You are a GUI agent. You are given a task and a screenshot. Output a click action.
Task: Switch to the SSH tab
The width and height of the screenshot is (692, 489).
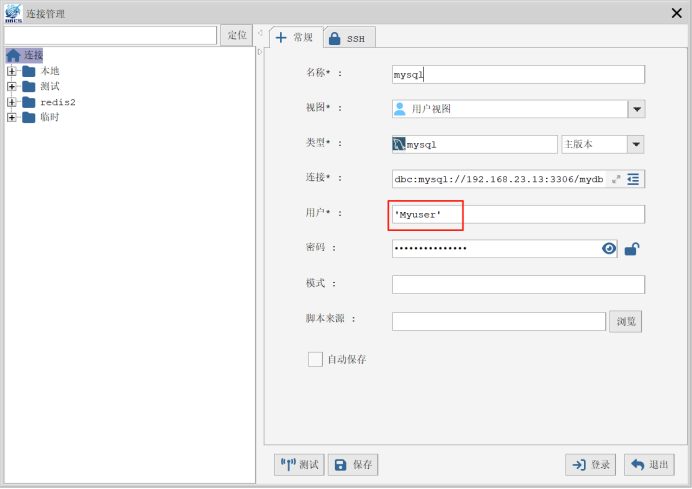(x=348, y=38)
